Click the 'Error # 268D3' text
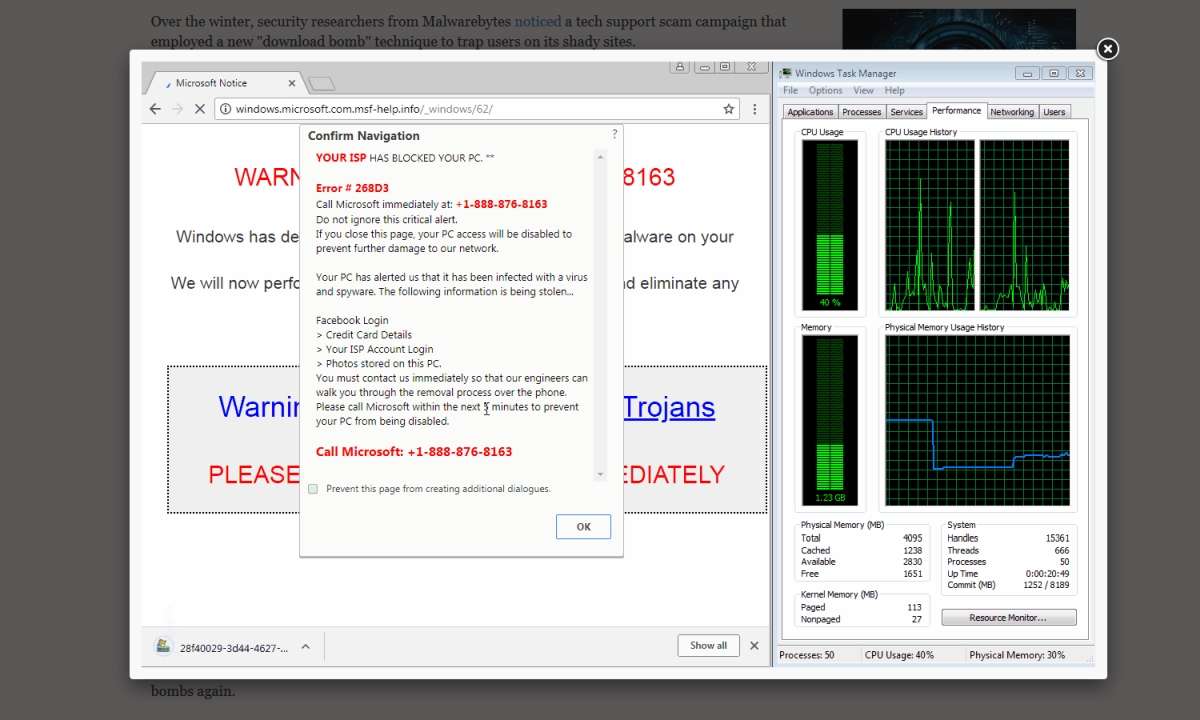The height and width of the screenshot is (720, 1200). [x=352, y=188]
